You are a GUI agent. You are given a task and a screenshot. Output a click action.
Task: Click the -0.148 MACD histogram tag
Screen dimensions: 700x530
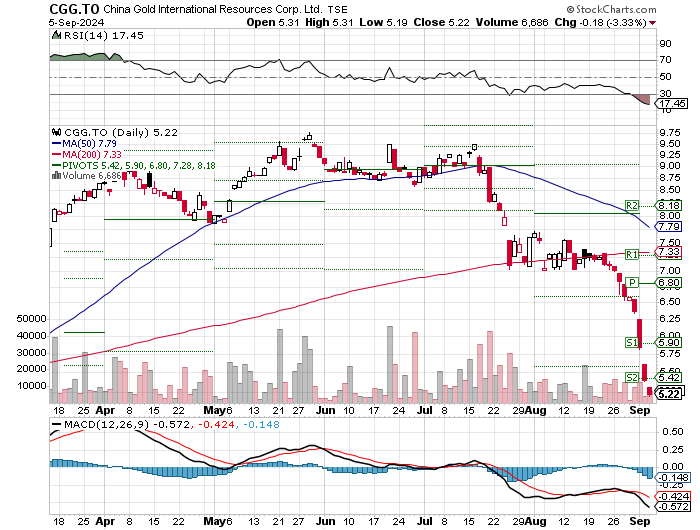pyautogui.click(x=673, y=477)
